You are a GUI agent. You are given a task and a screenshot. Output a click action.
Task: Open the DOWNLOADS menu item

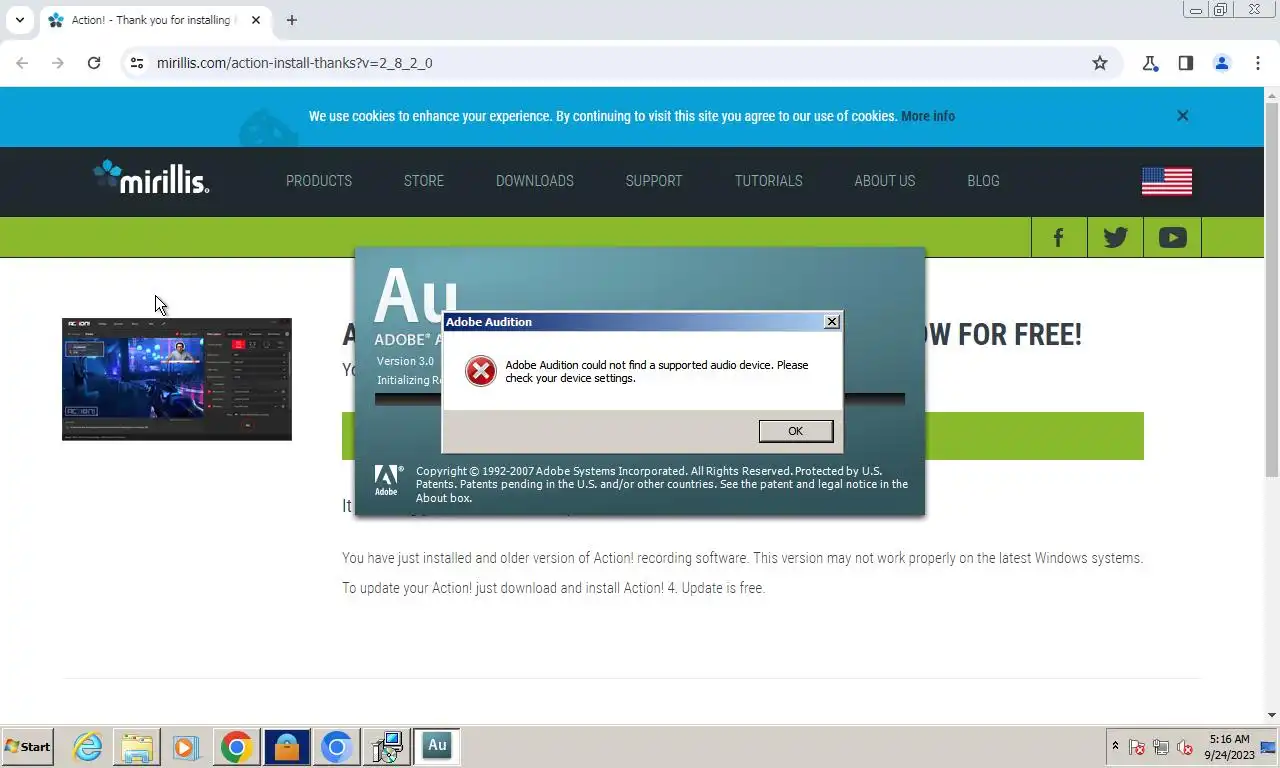click(535, 181)
